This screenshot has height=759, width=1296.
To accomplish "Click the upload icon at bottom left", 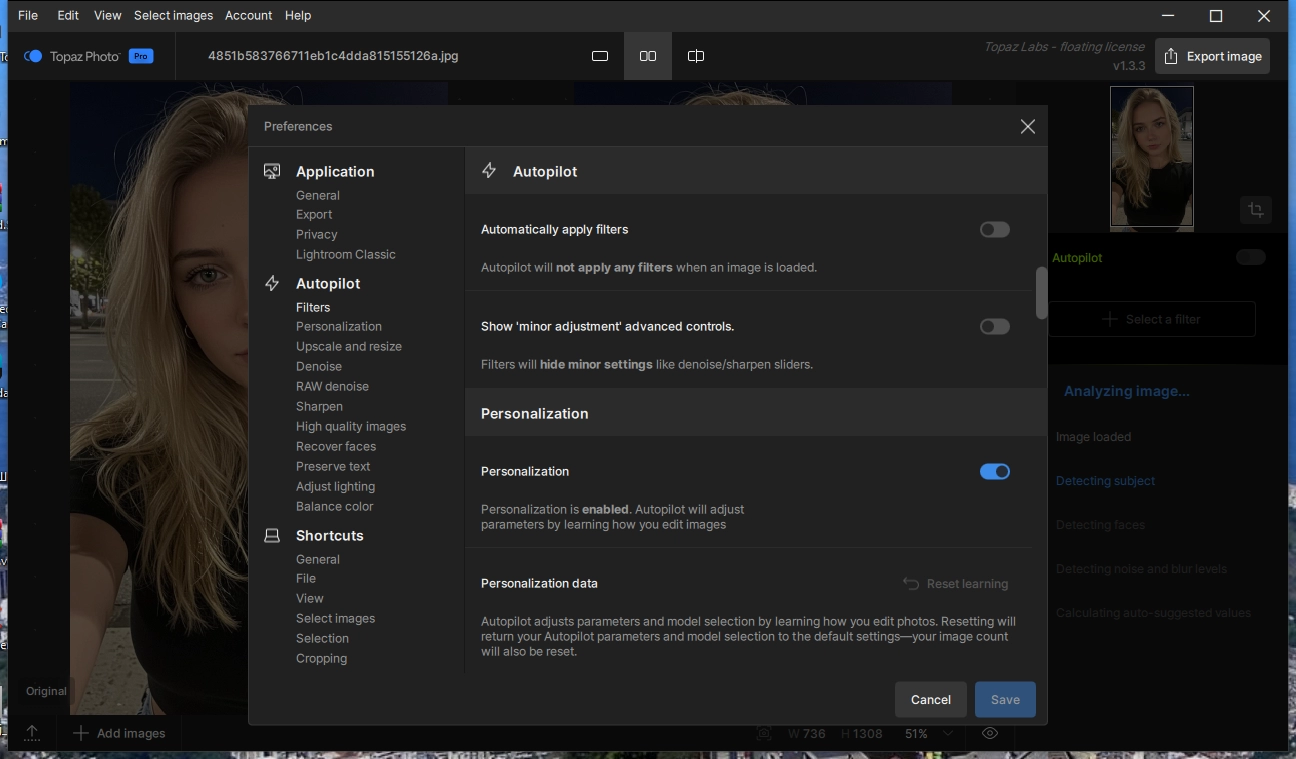I will [x=32, y=733].
